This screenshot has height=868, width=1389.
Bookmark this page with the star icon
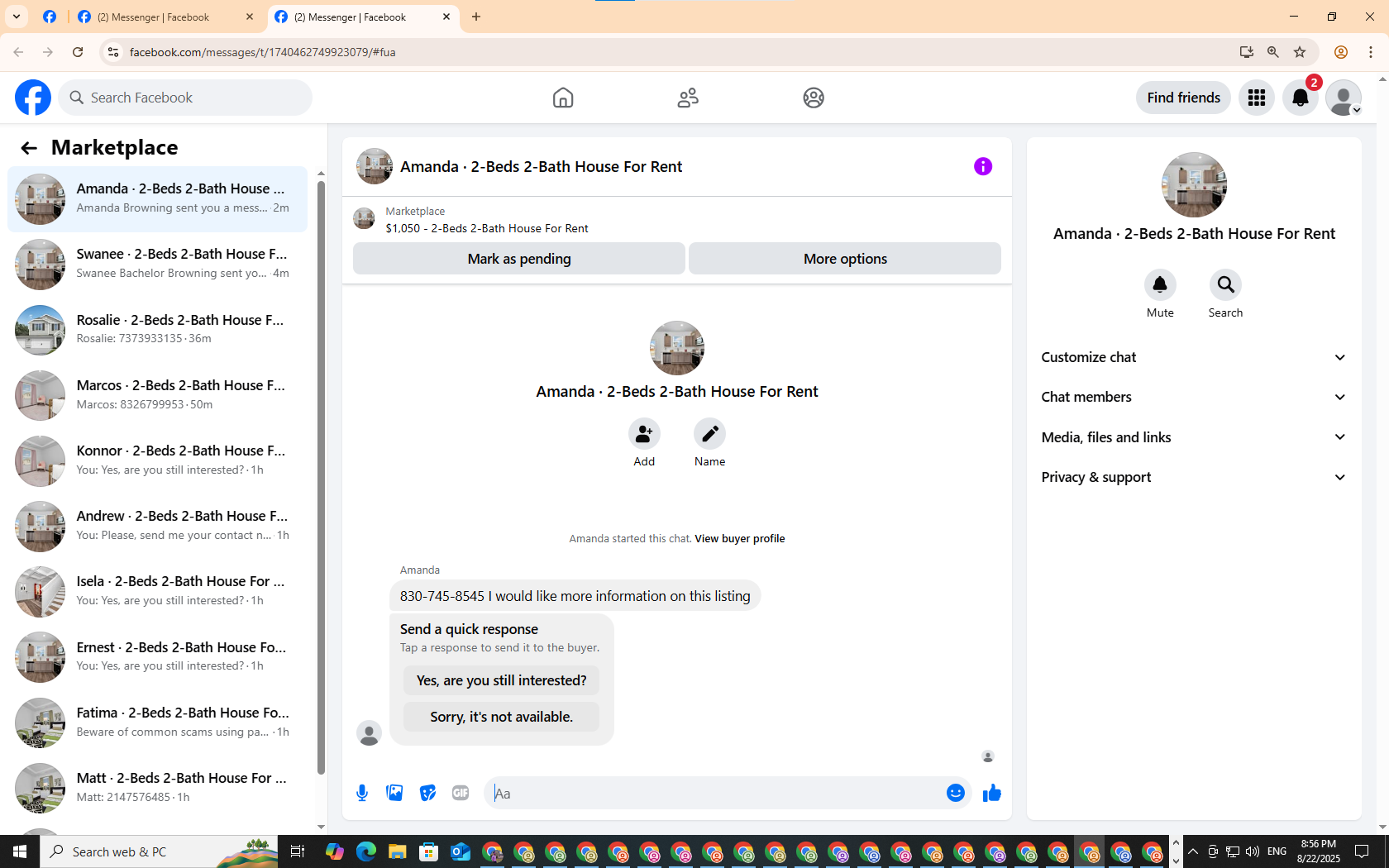point(1300,52)
